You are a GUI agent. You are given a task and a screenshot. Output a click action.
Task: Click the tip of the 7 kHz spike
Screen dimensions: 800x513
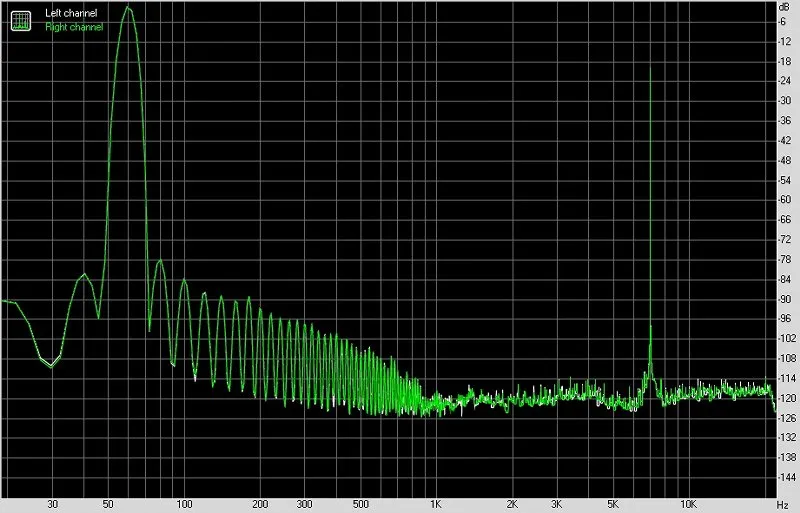(x=650, y=68)
